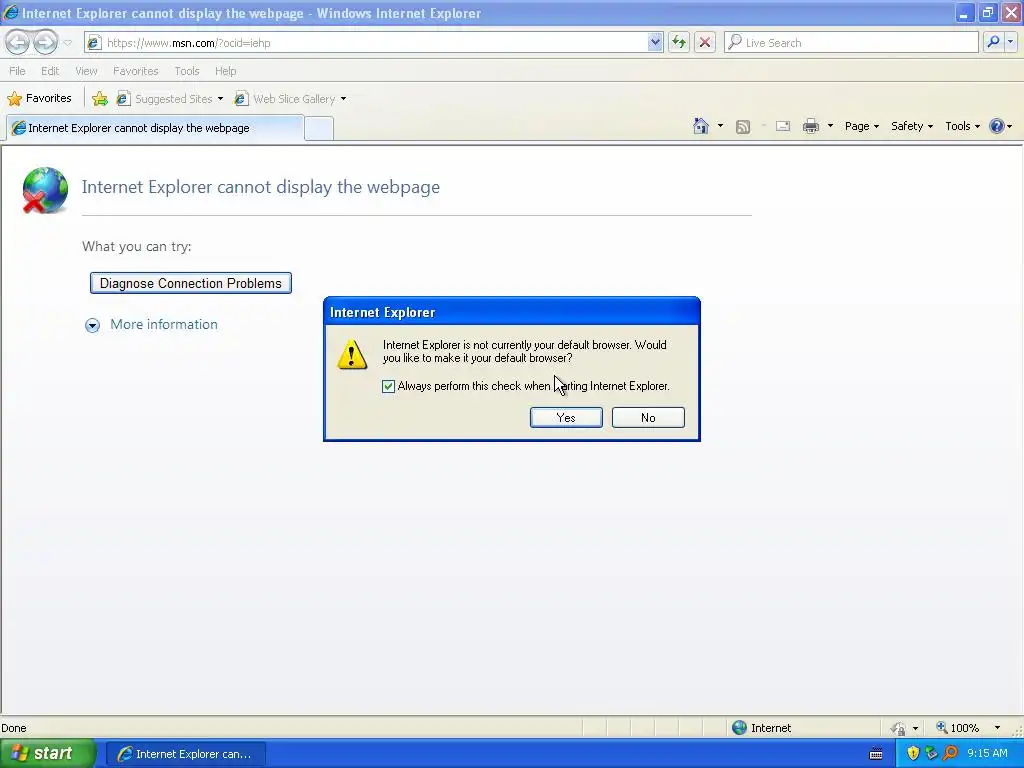Open a new blank tab
Viewport: 1024px width, 768px height.
[x=319, y=129]
